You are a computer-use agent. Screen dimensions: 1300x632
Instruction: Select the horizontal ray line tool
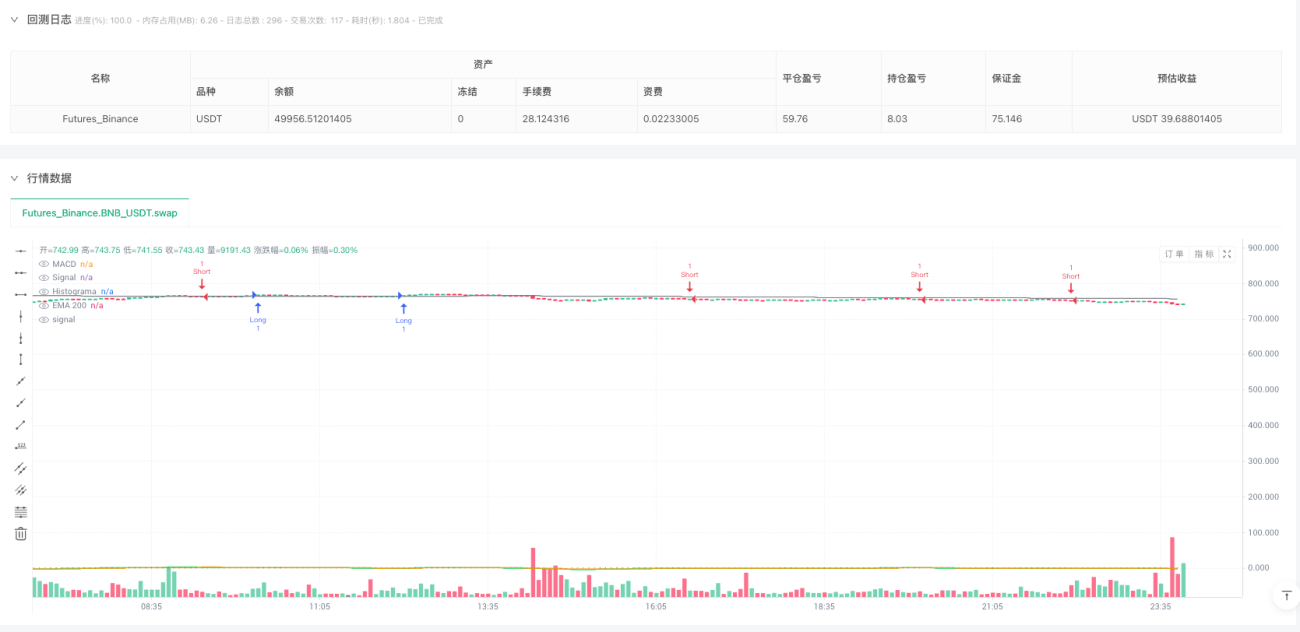tap(20, 272)
